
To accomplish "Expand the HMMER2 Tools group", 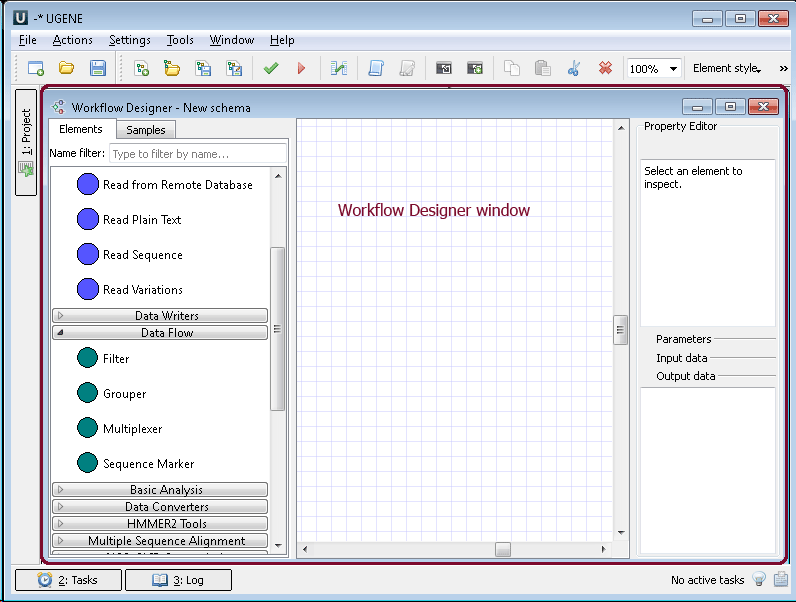I will [x=160, y=523].
